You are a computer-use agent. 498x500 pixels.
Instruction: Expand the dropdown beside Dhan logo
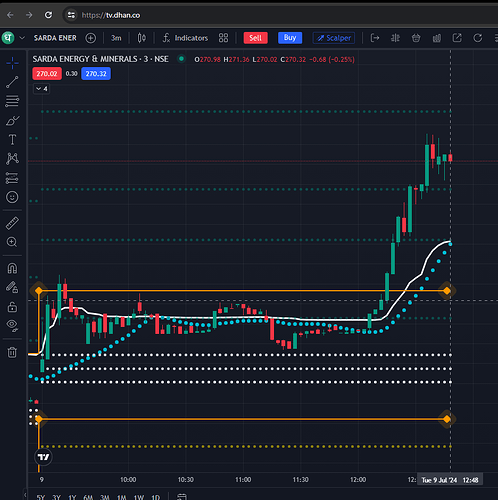click(22, 38)
